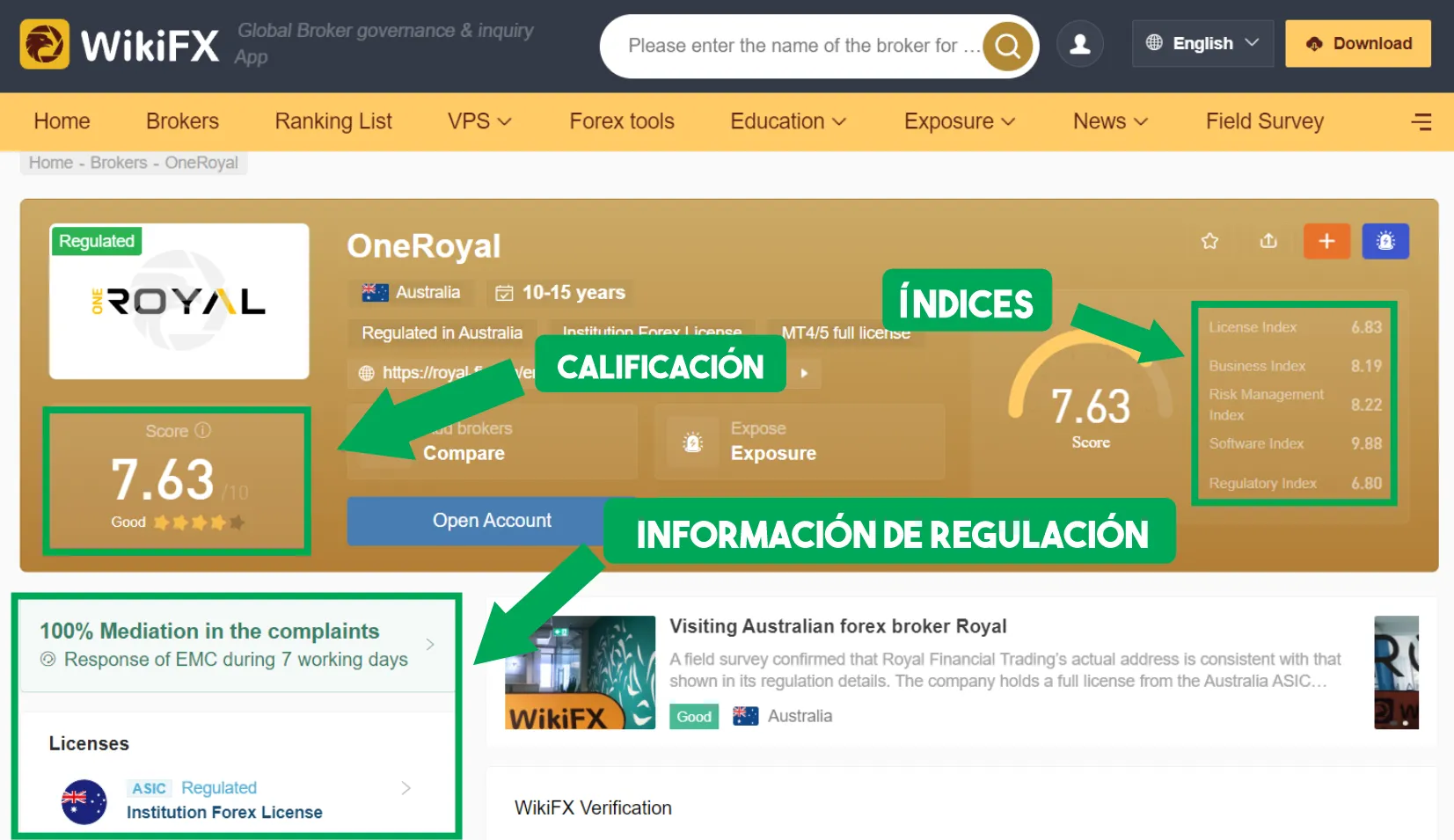Open the Brokers menu item
This screenshot has height=840, width=1454.
tap(182, 121)
